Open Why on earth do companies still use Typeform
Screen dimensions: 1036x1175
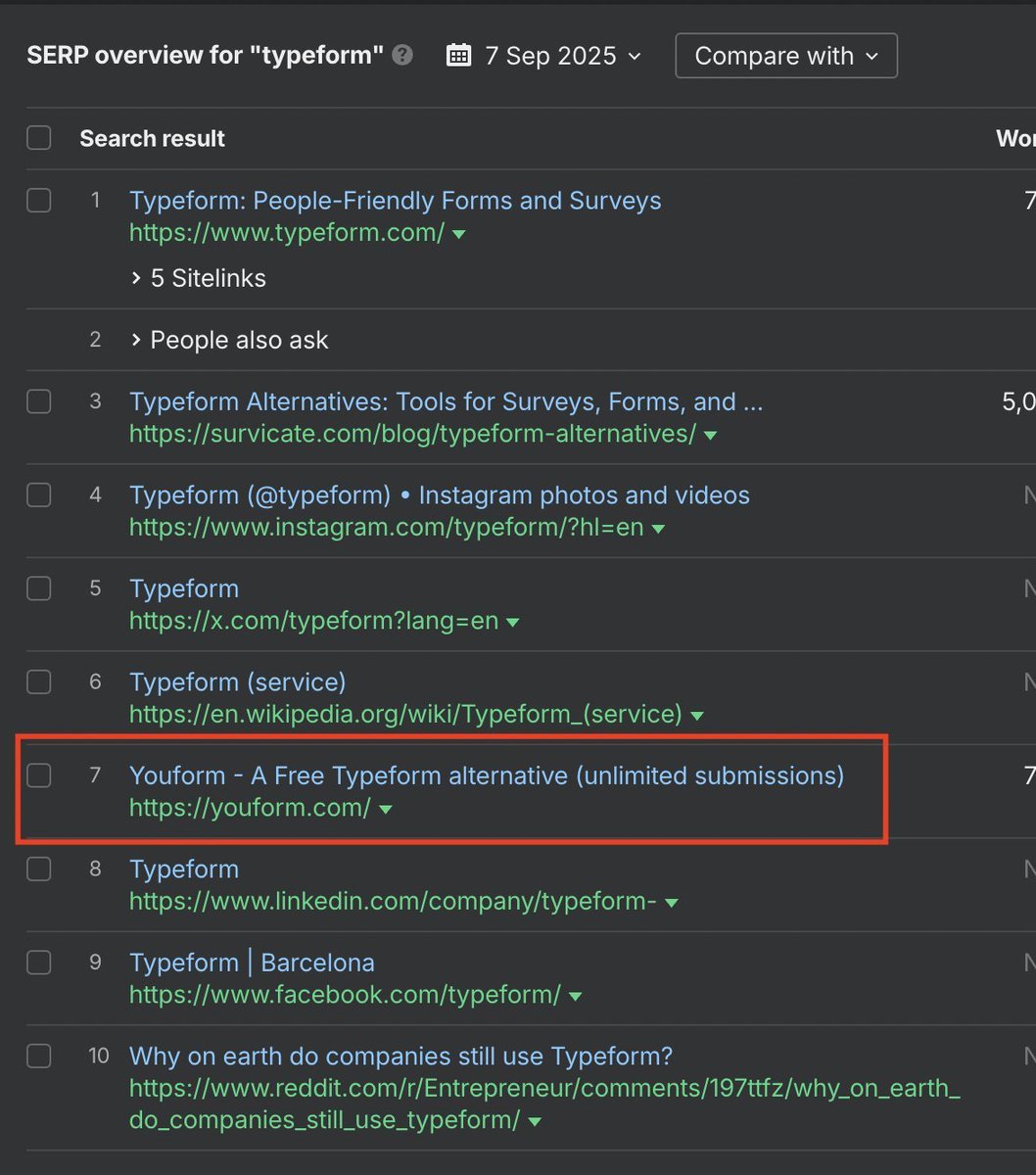[x=401, y=1057]
